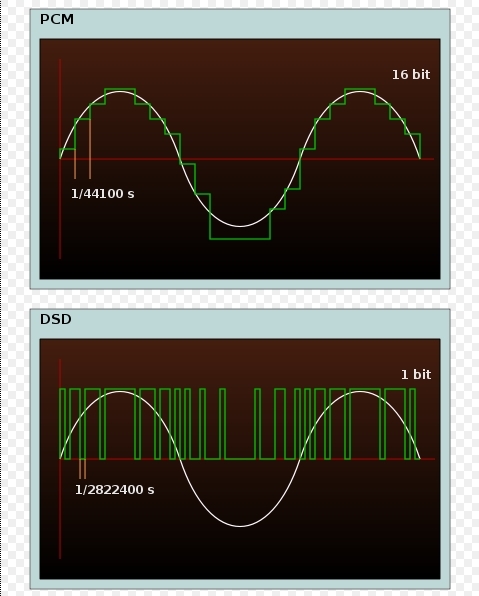Screen dimensions: 479x596
Task: Click the first green step at PCM origin
Action: 67,149
